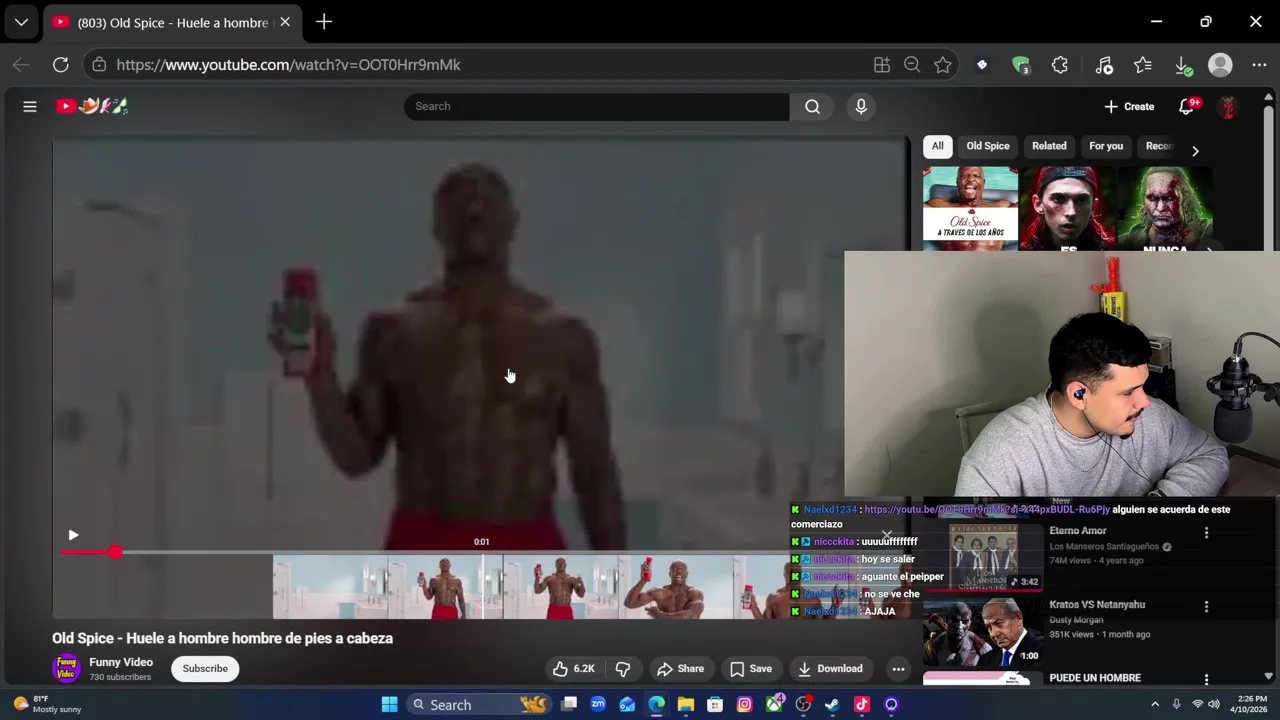The height and width of the screenshot is (720, 1280).
Task: Click the red video progress scrubber
Action: (116, 552)
